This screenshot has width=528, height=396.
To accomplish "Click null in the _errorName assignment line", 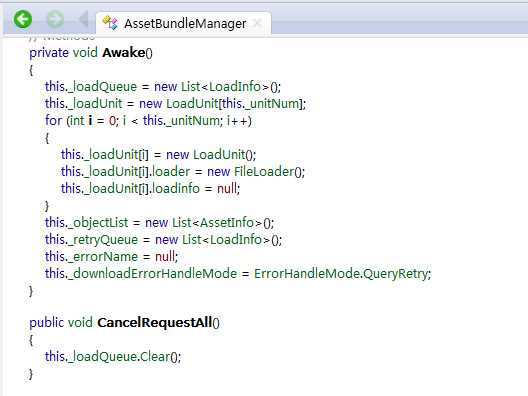I will pos(165,257).
